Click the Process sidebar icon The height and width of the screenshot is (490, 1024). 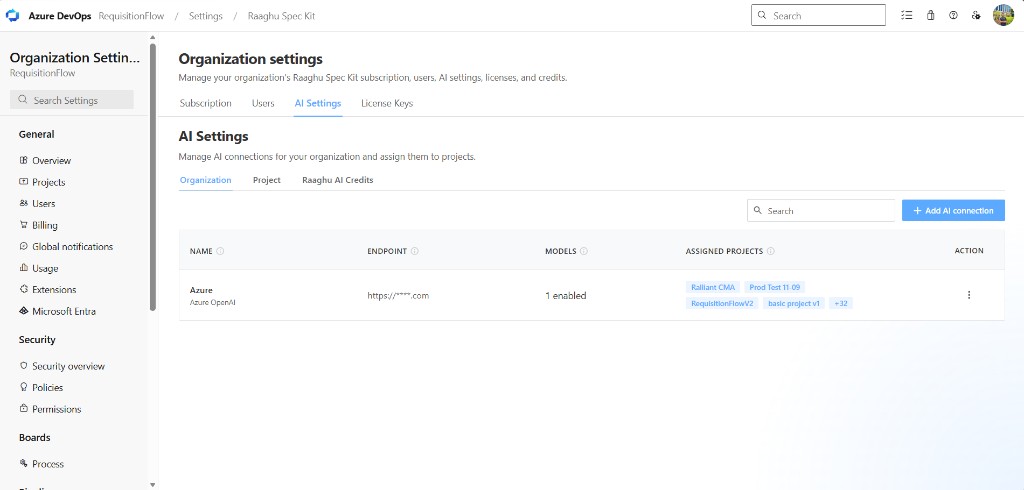(24, 464)
